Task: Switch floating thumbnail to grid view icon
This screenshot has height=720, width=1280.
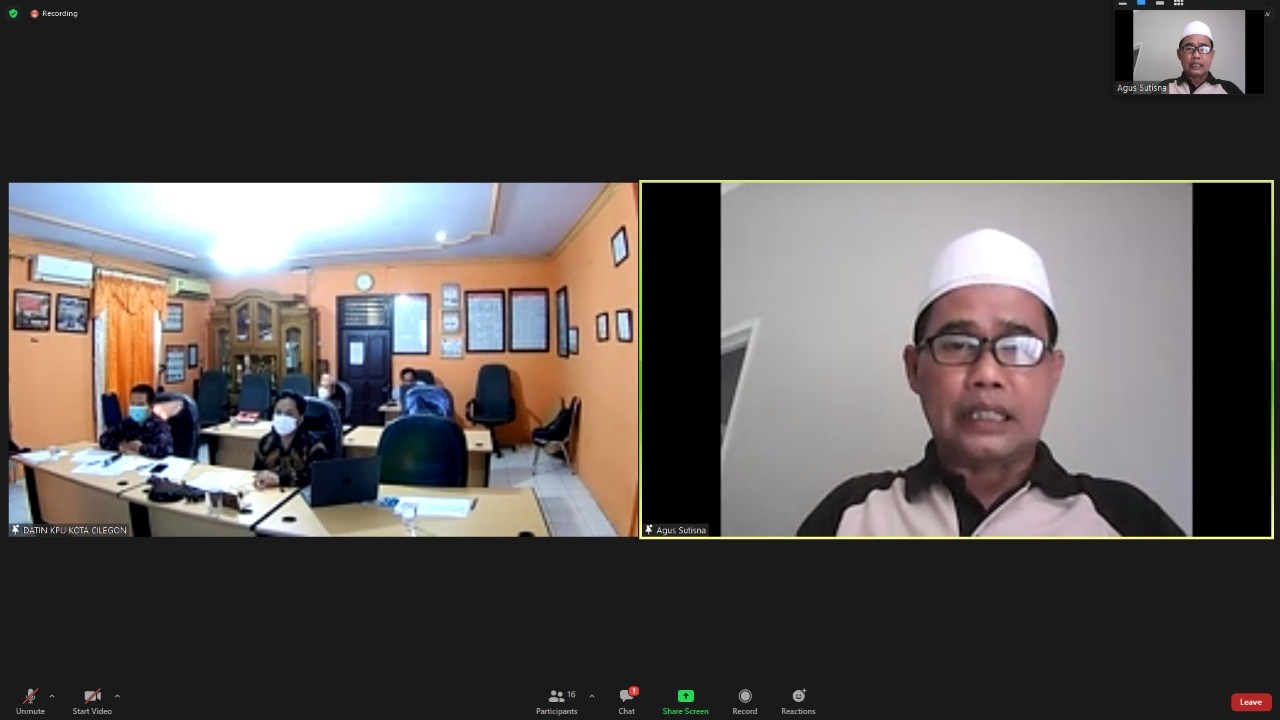Action: pyautogui.click(x=1178, y=3)
